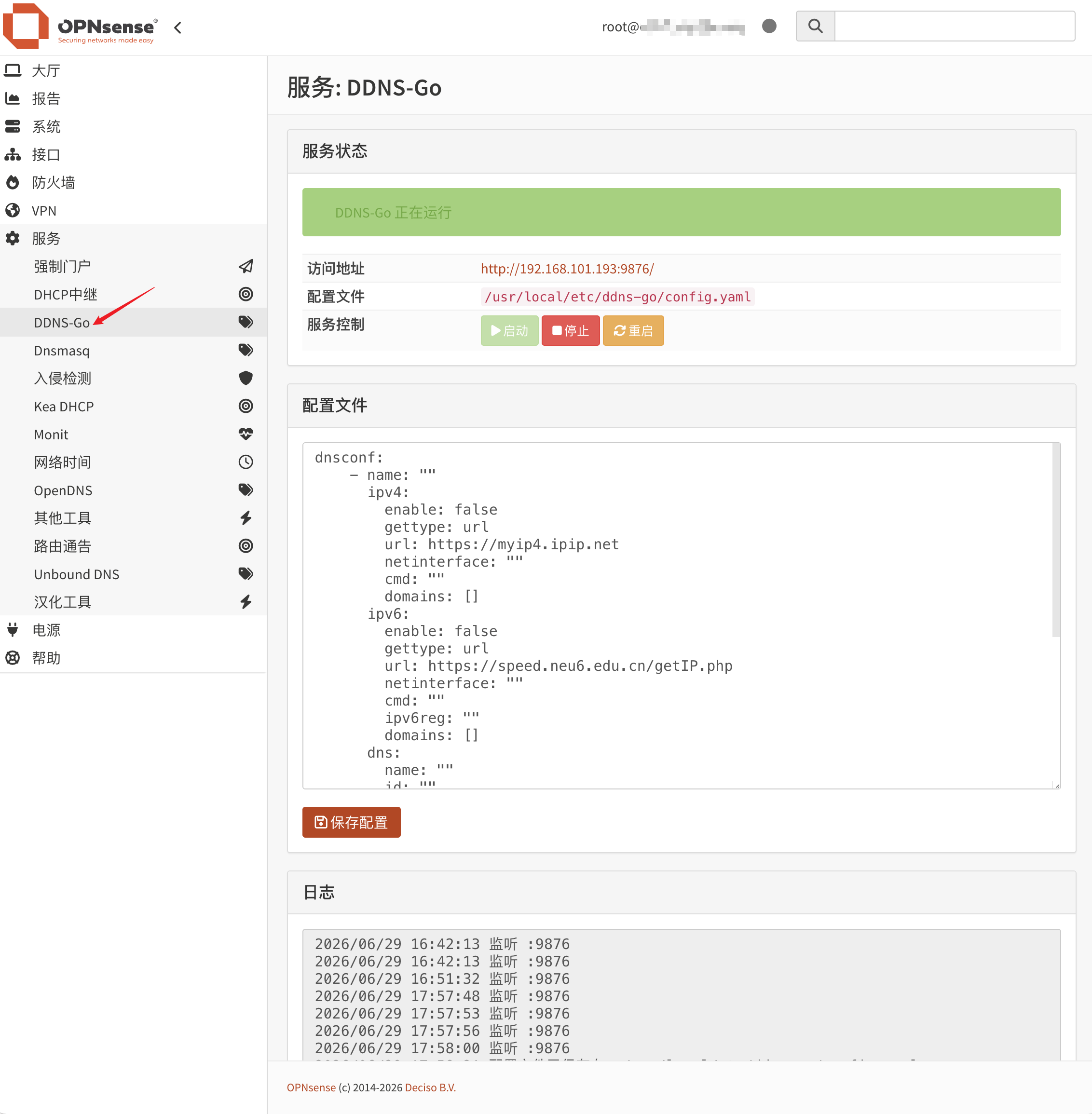Open Monit service
Screen dimensions: 1092x1114
click(x=133, y=435)
